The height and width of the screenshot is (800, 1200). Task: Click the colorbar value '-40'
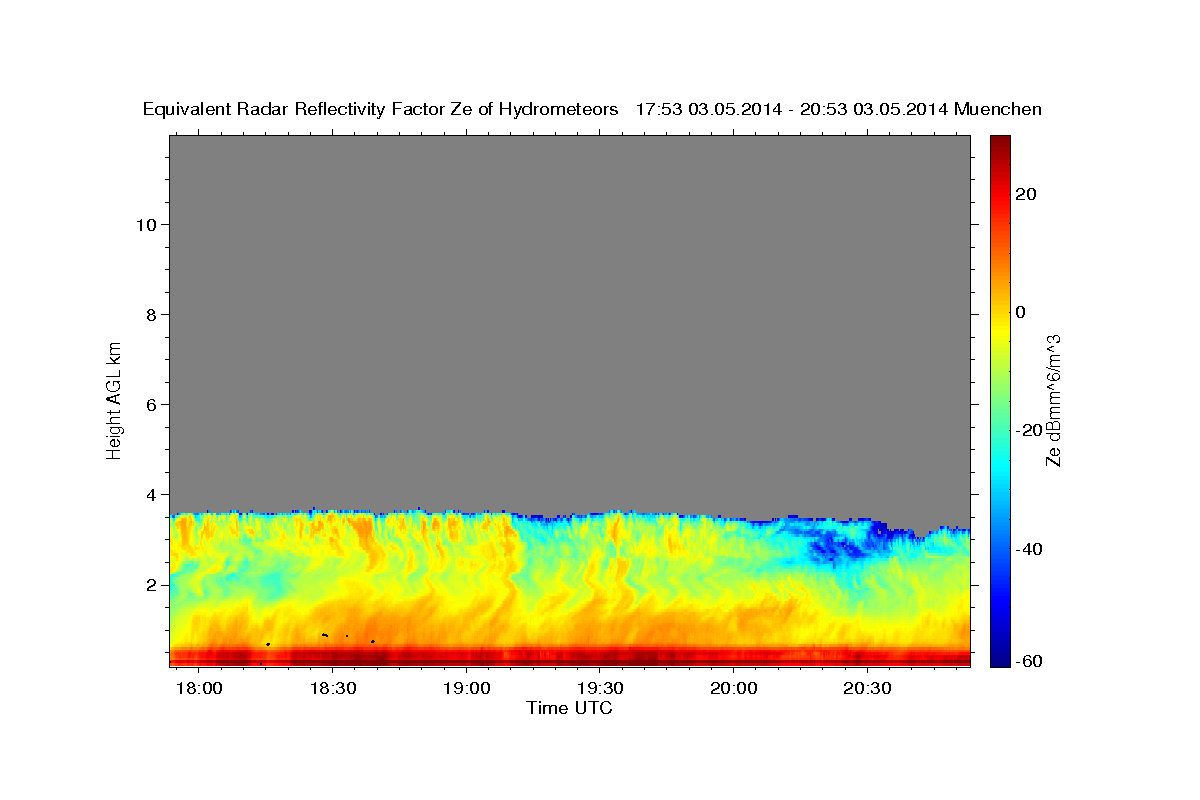1028,548
